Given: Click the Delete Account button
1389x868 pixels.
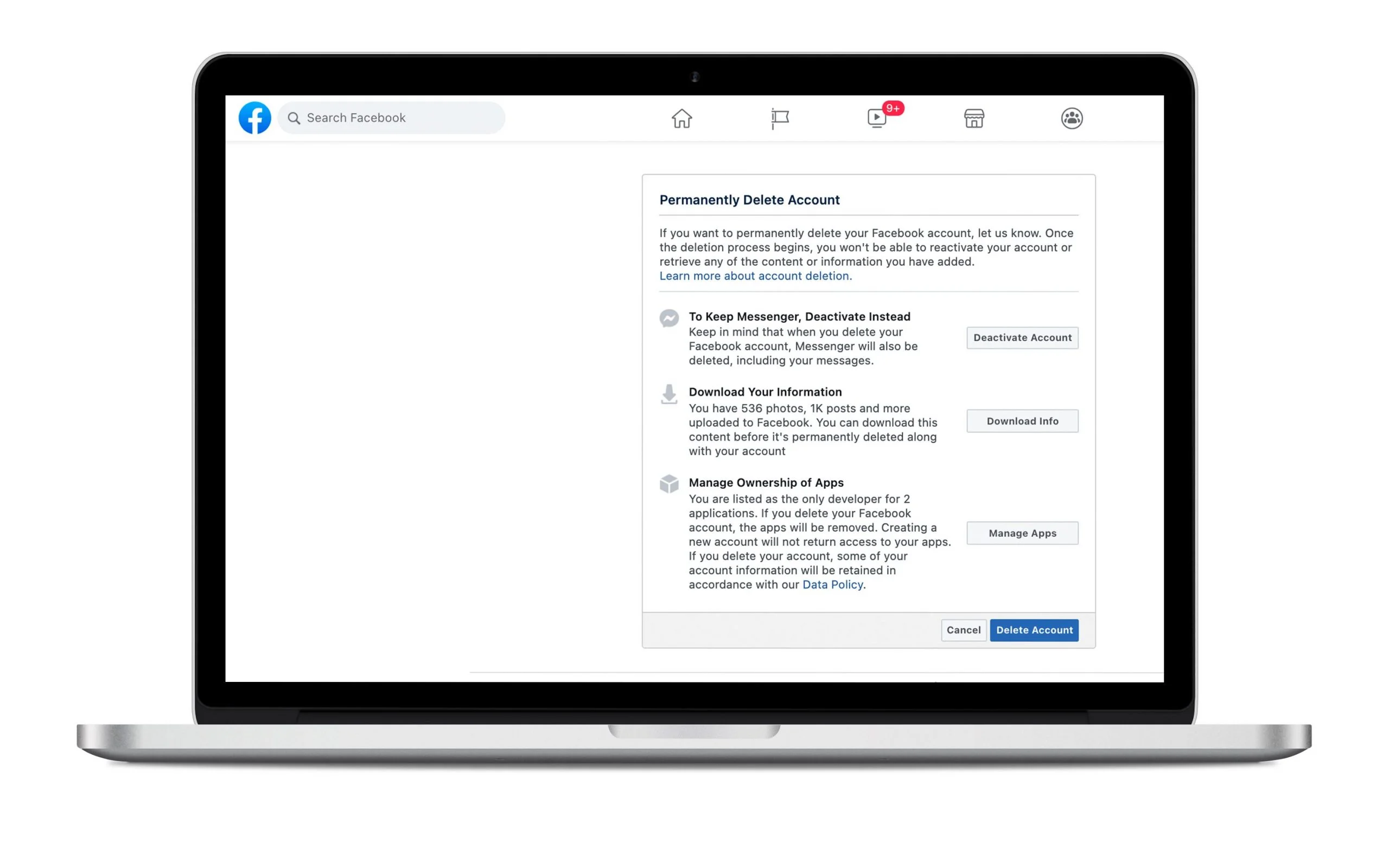Looking at the screenshot, I should click(x=1034, y=629).
